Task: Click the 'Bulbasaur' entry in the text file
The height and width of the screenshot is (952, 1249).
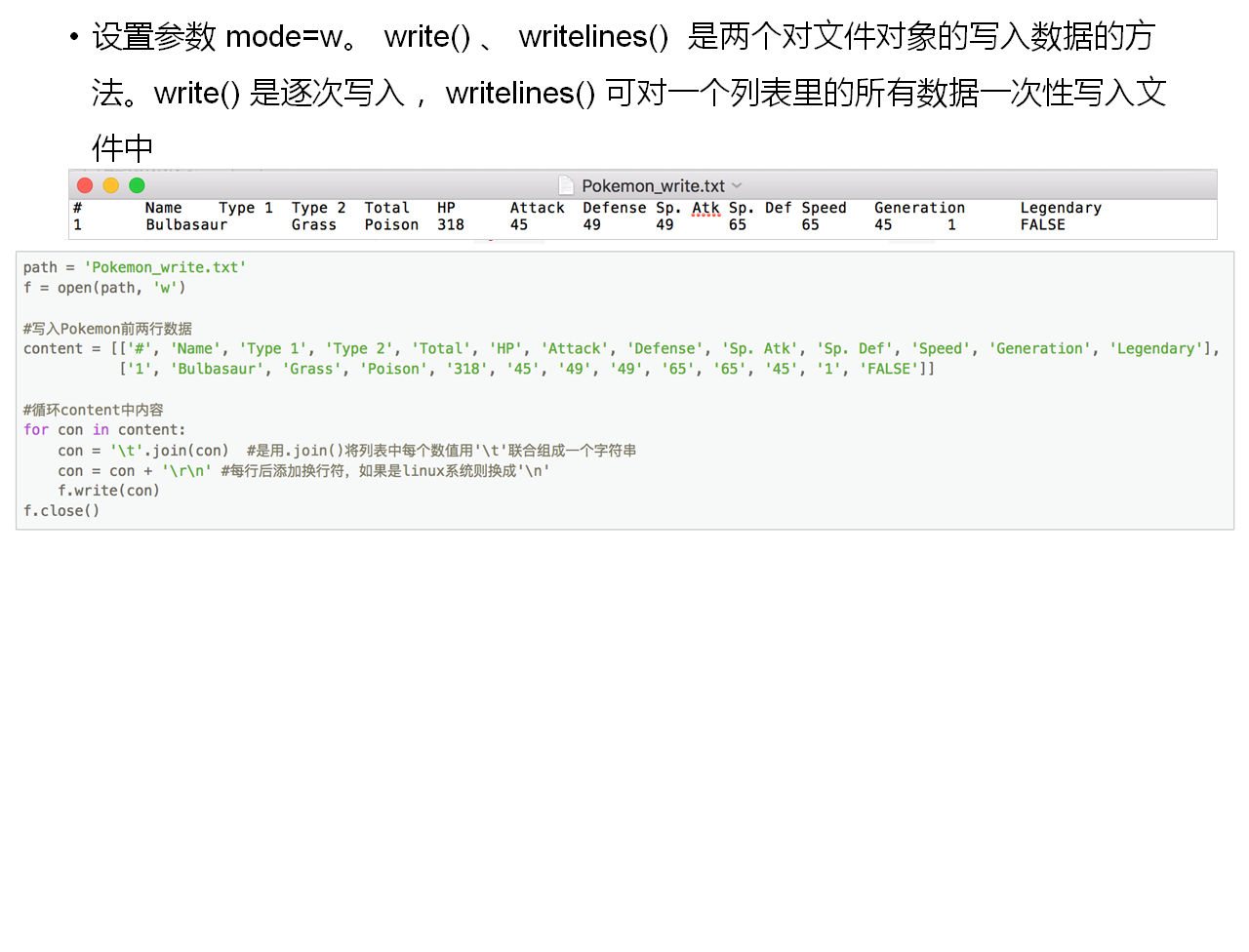Action: tap(186, 224)
